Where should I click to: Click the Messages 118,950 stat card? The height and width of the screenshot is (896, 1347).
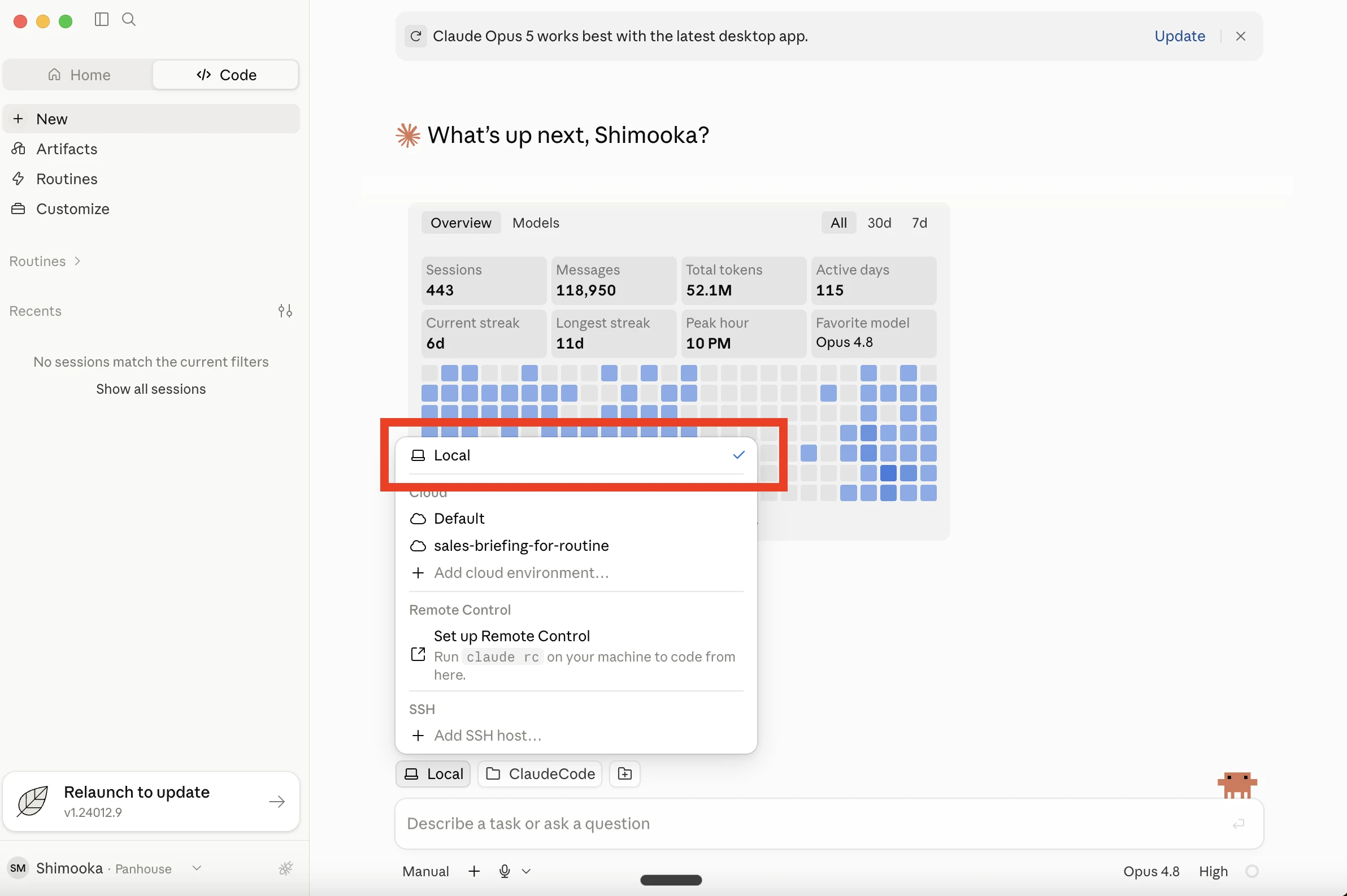[613, 281]
